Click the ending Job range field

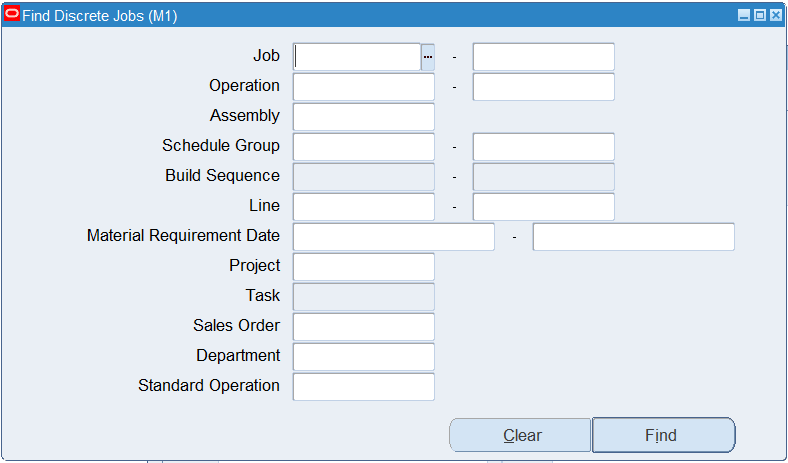tap(543, 57)
